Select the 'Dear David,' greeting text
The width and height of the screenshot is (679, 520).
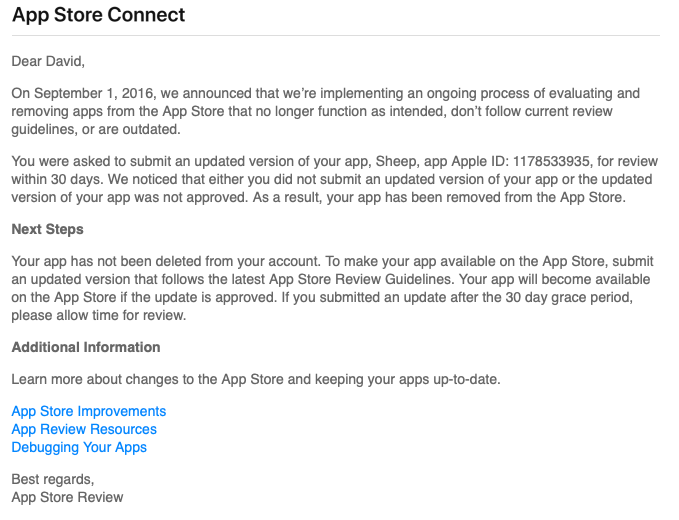(48, 61)
